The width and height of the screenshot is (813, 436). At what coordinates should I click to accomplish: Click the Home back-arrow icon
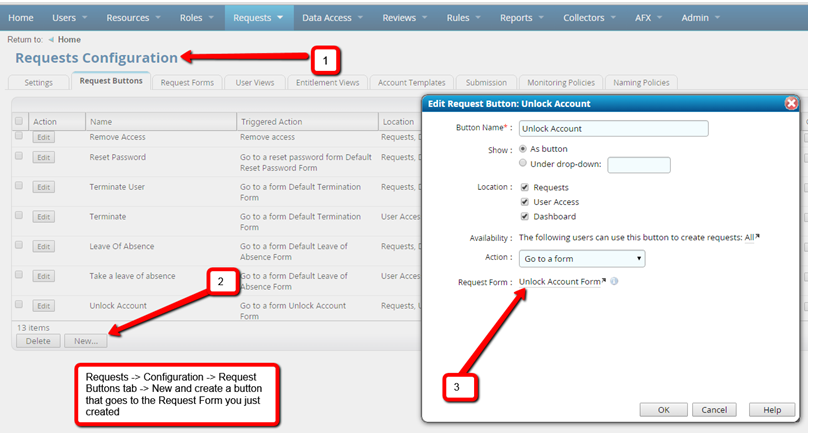[51, 40]
